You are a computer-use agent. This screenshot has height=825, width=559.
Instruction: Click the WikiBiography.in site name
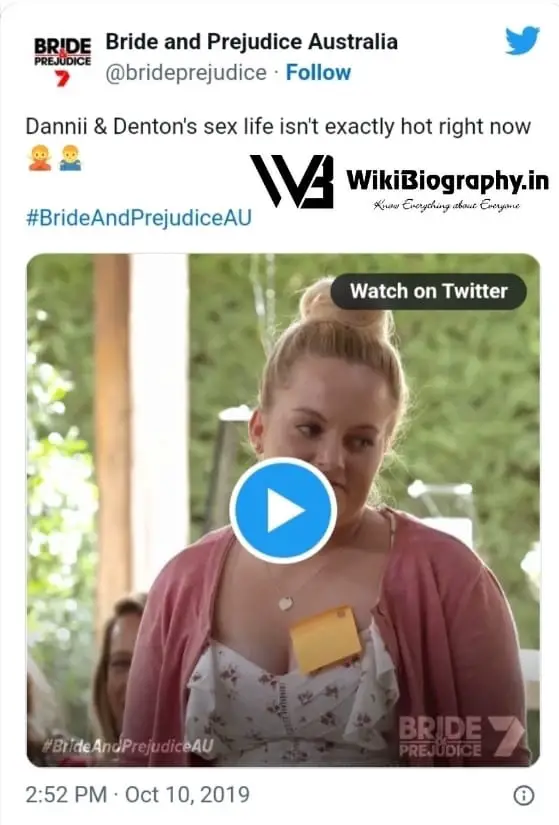[447, 180]
